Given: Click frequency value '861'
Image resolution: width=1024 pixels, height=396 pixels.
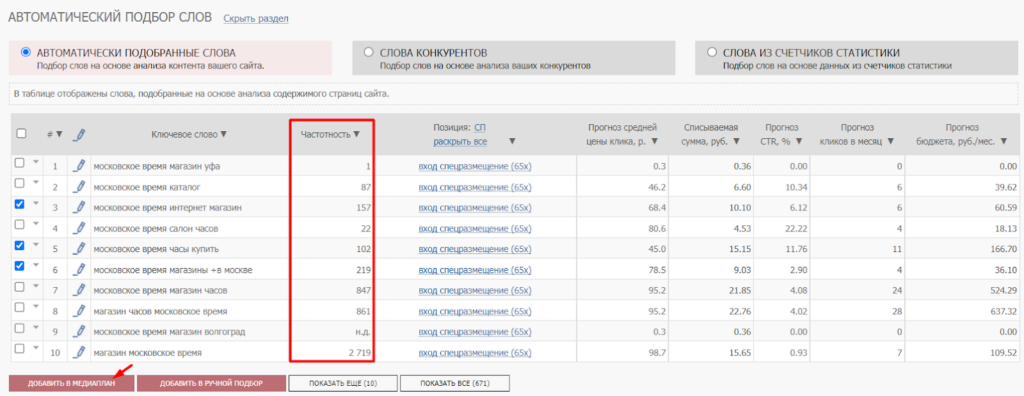Looking at the screenshot, I should click(364, 312).
